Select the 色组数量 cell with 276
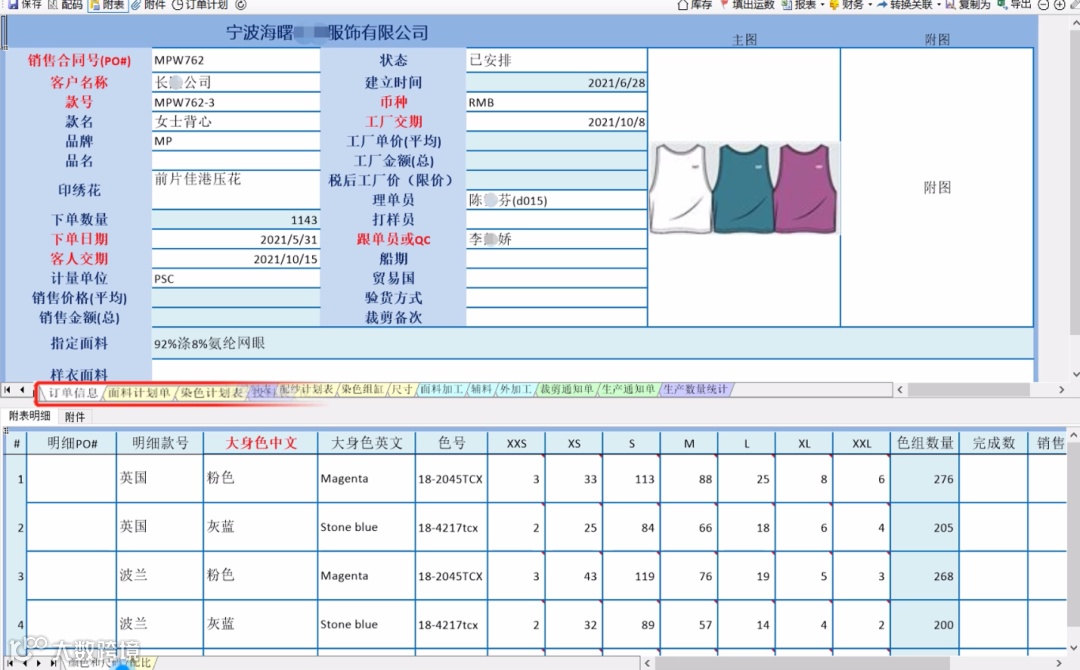Screen dimensions: 1080x670 924,479
